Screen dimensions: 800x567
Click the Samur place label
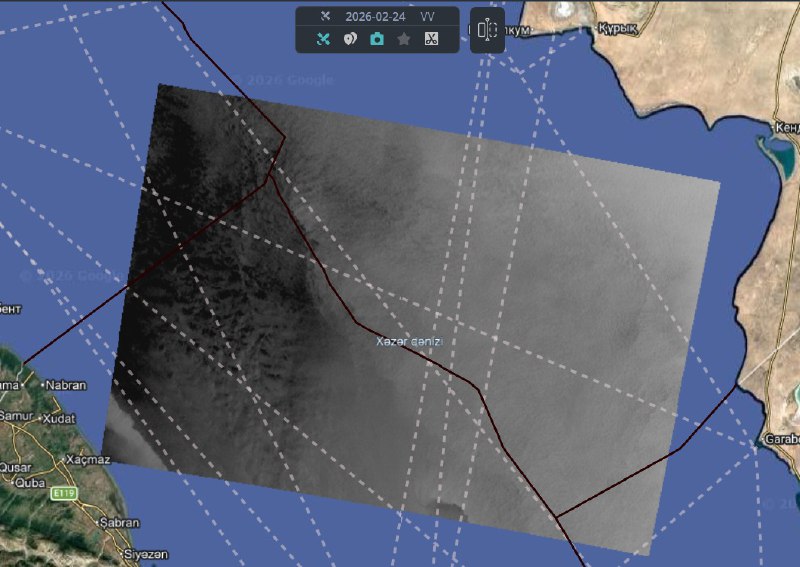[x=16, y=415]
